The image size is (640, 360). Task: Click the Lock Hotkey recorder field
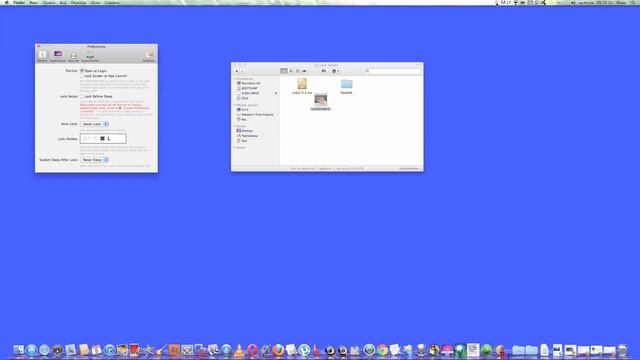pyautogui.click(x=103, y=138)
